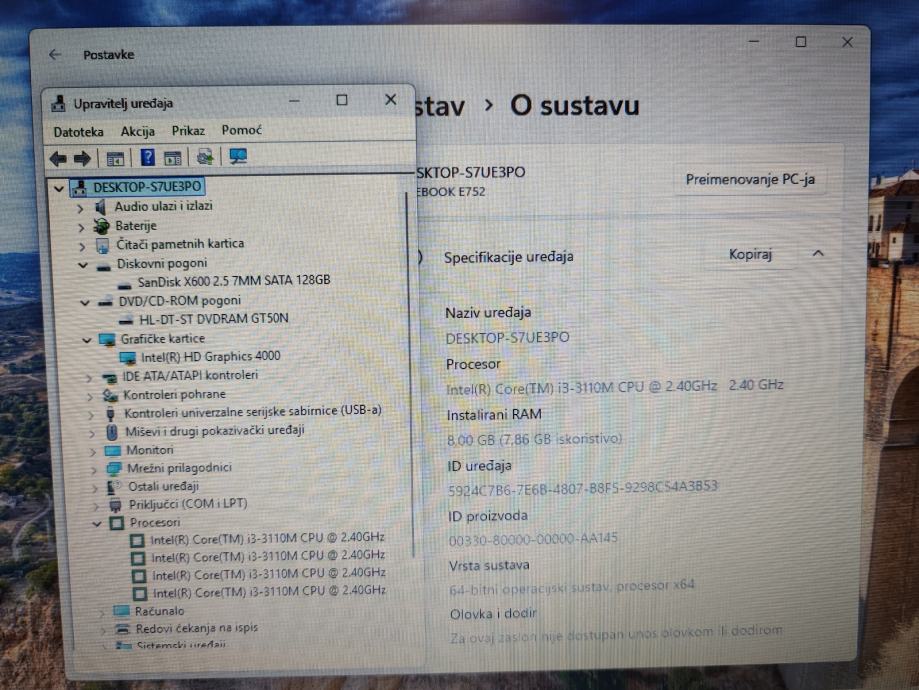Select Priključci (COM i LPT) row
Screen dimensions: 919x690
point(188,504)
